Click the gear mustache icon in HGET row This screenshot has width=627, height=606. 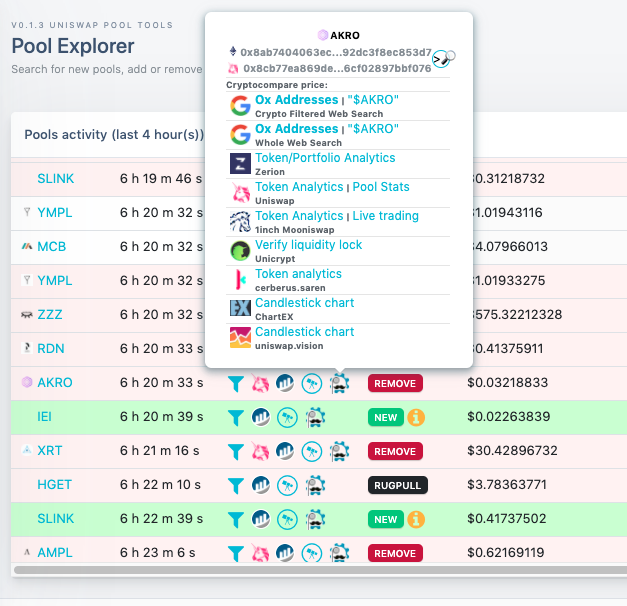point(315,485)
